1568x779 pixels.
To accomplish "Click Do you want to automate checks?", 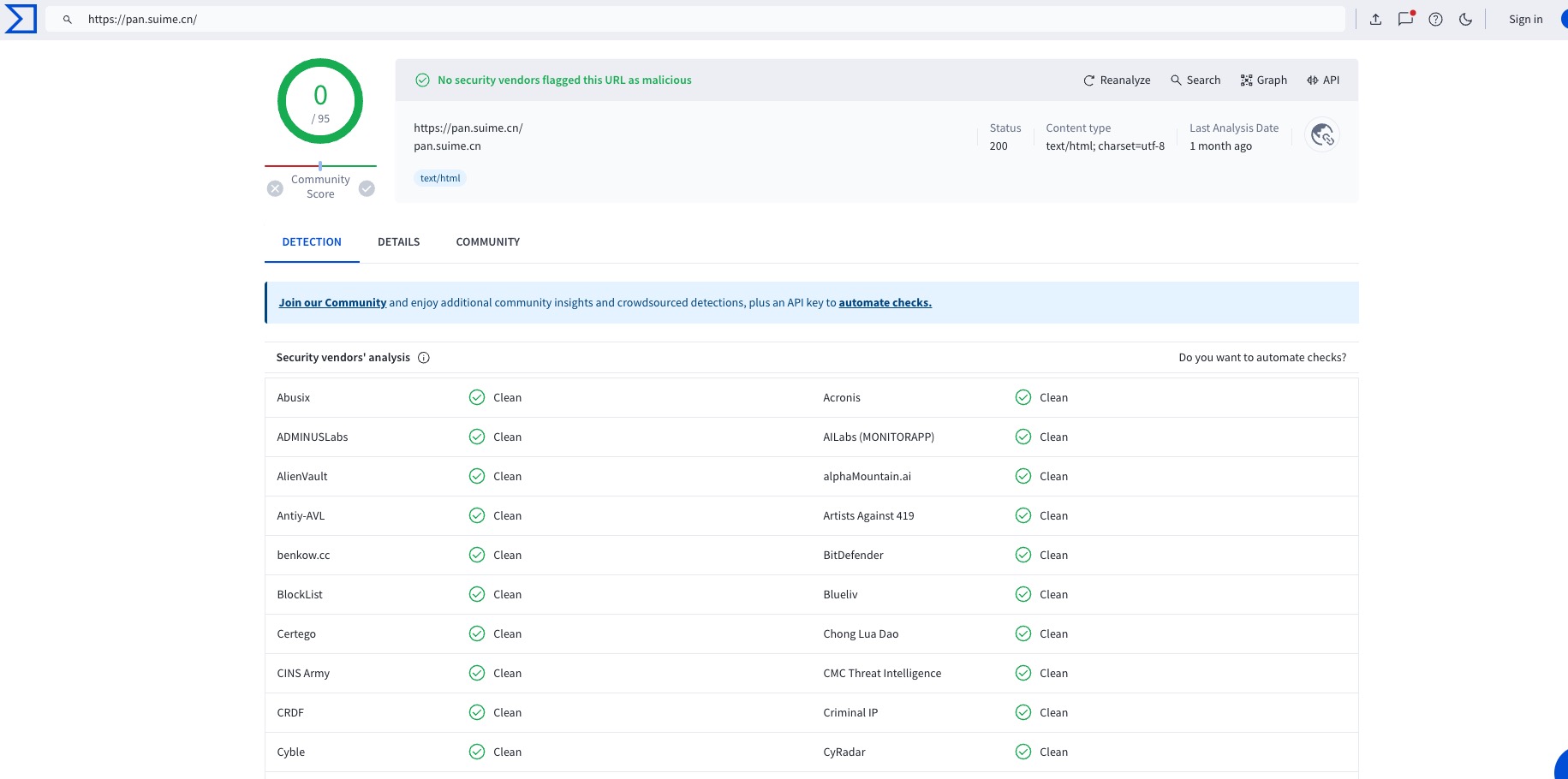I will tap(1262, 357).
